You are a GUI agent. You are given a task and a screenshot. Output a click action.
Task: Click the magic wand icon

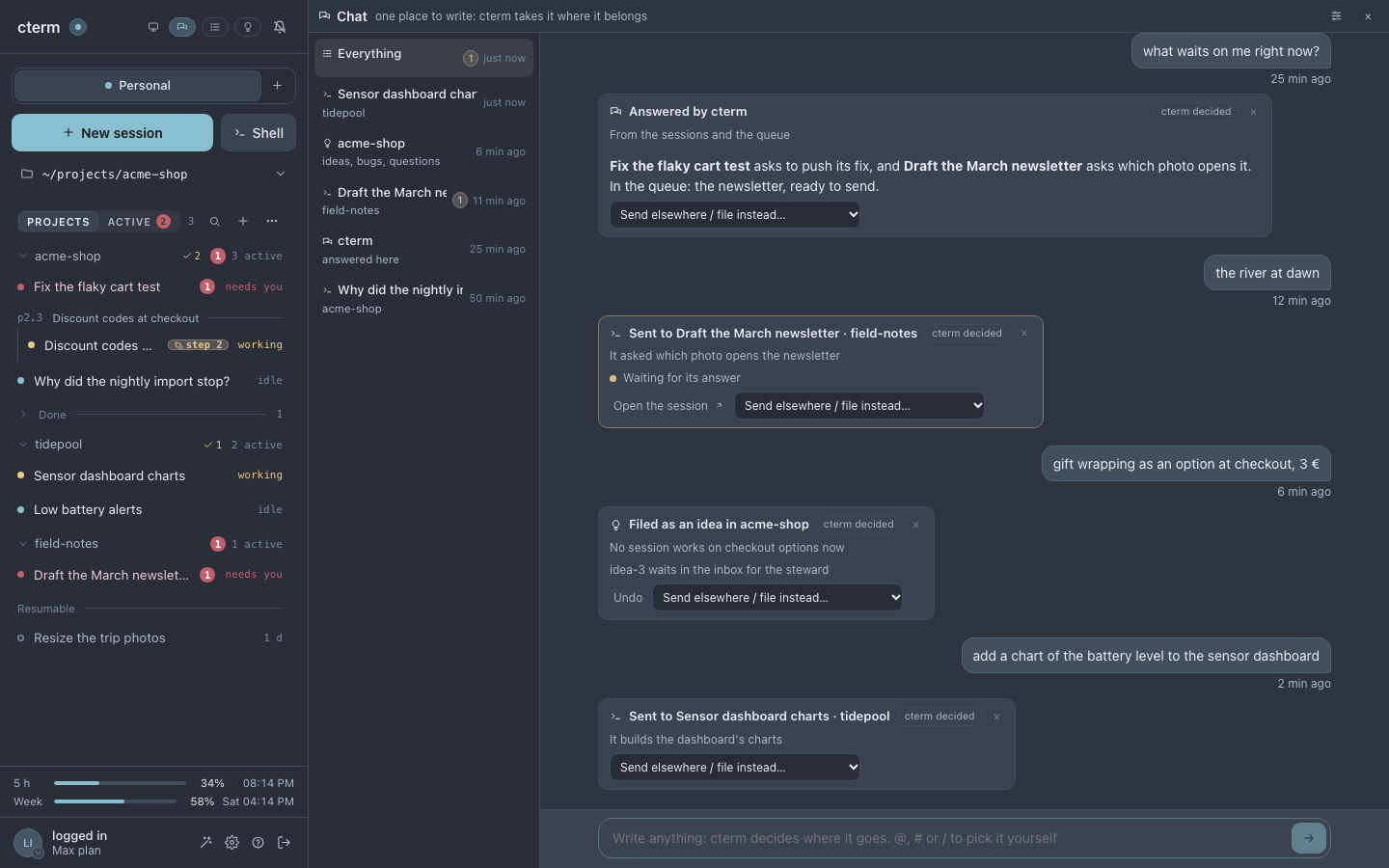205,843
